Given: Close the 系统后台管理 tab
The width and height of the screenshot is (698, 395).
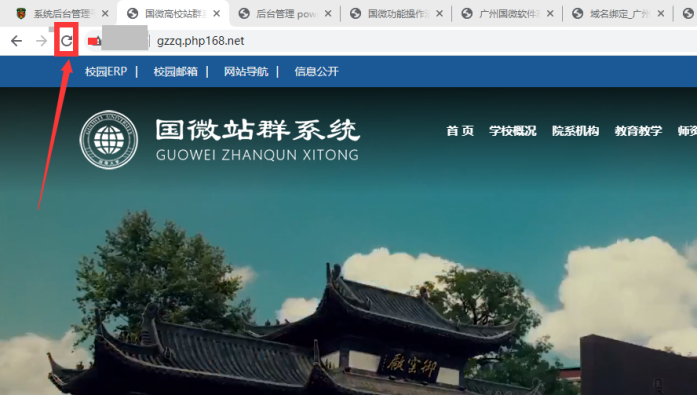Looking at the screenshot, I should 105,14.
